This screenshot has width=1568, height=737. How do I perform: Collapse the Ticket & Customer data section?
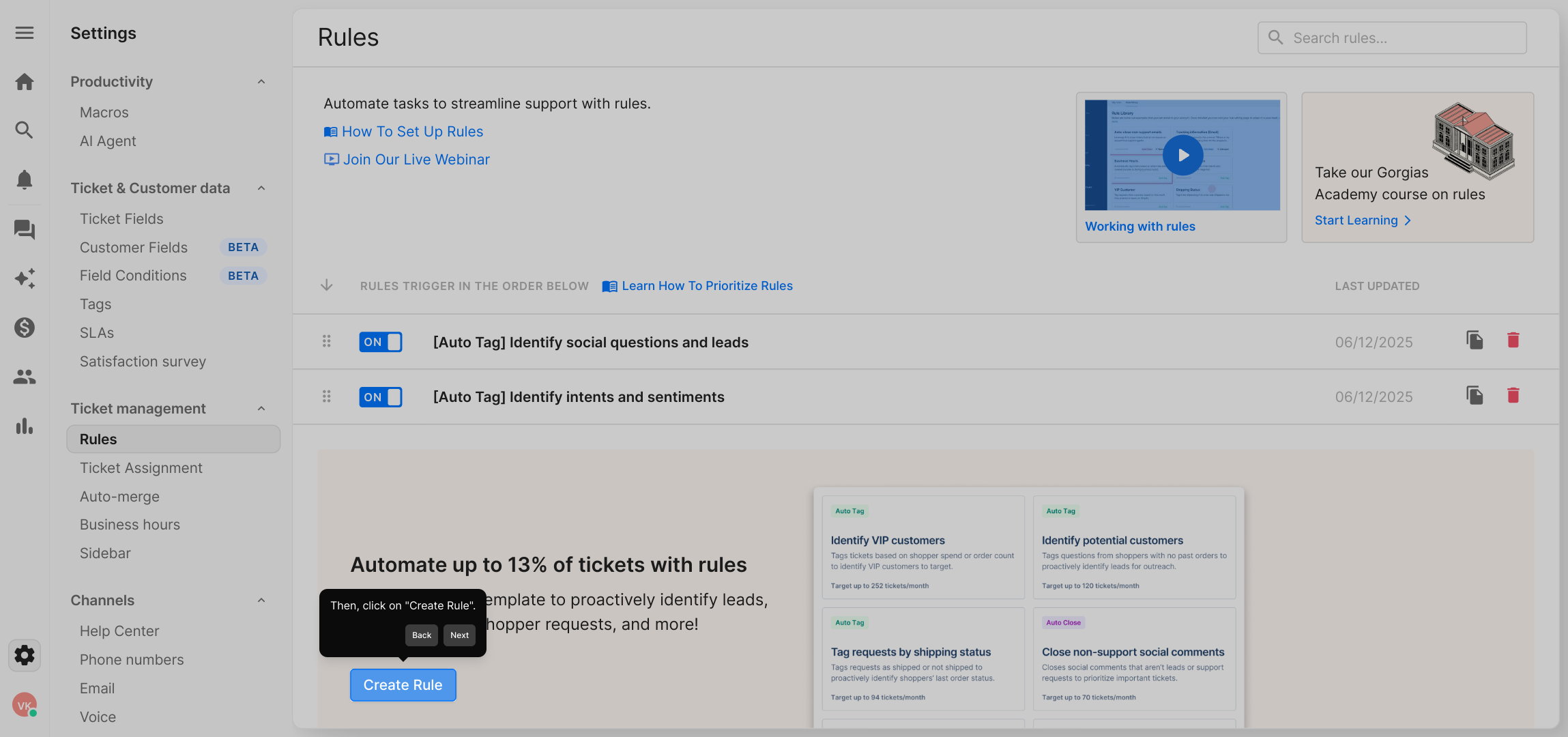[x=261, y=188]
